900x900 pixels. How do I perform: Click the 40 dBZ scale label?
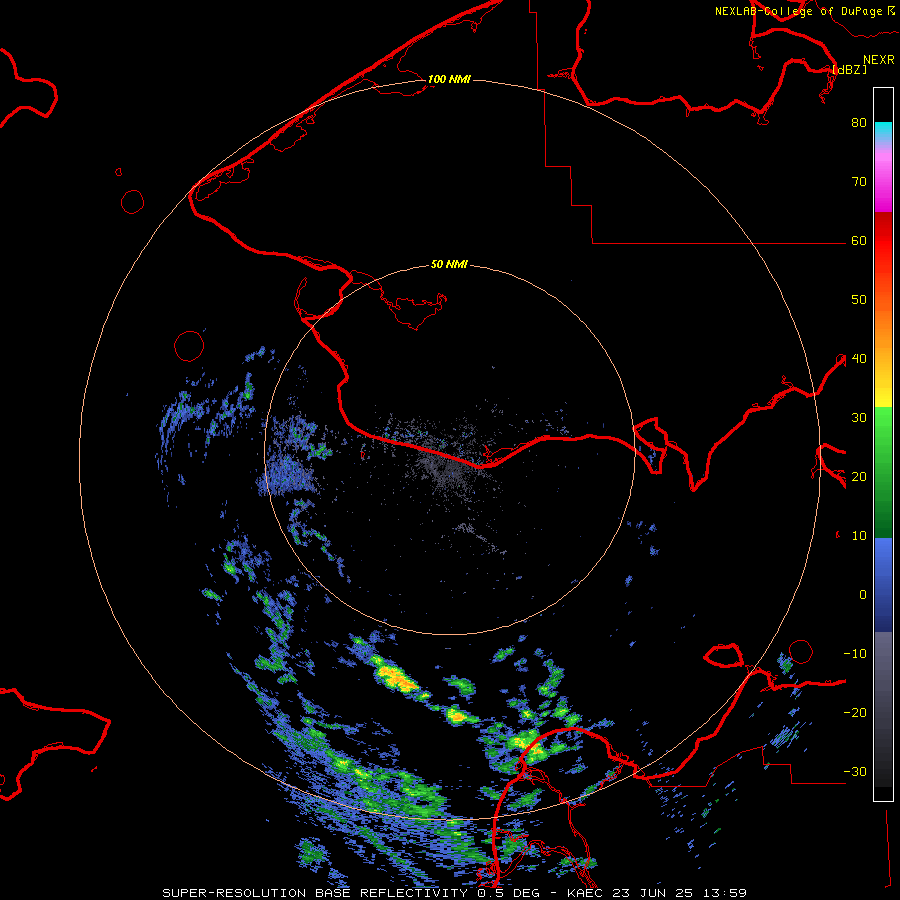[x=859, y=359]
